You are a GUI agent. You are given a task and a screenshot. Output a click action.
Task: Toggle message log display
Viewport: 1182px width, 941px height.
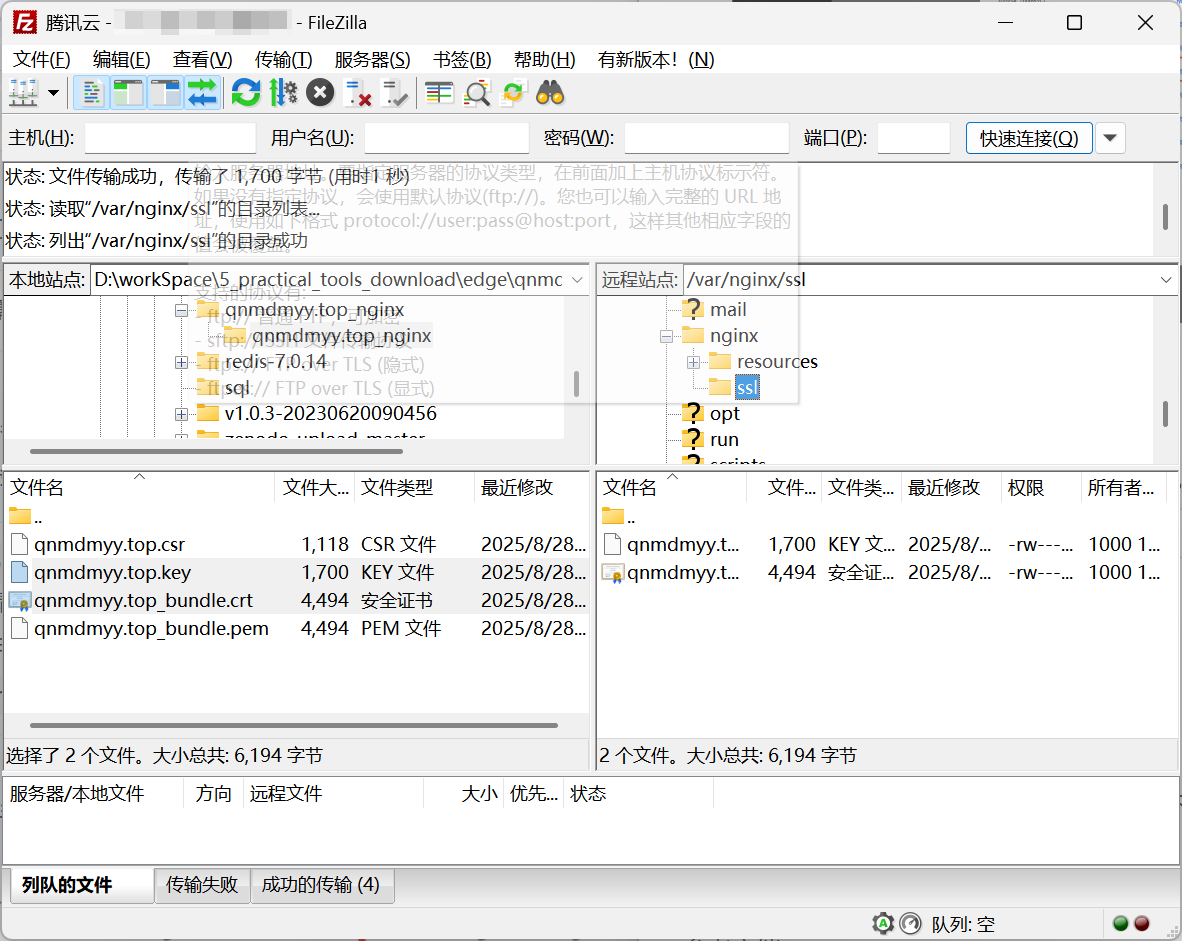coord(91,94)
